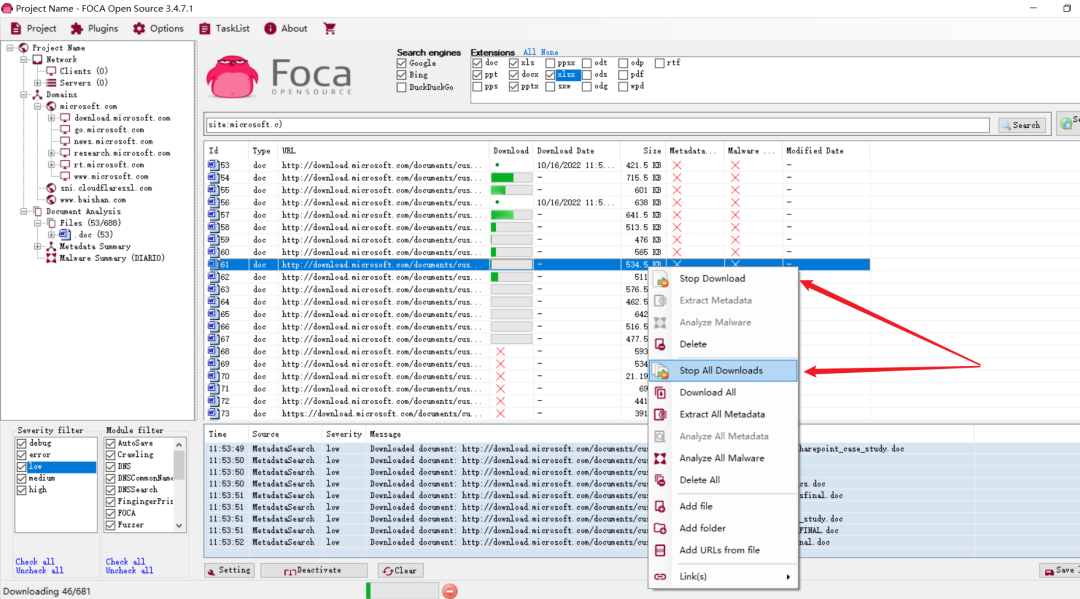
Task: Click the Add folder icon
Action: 660,528
